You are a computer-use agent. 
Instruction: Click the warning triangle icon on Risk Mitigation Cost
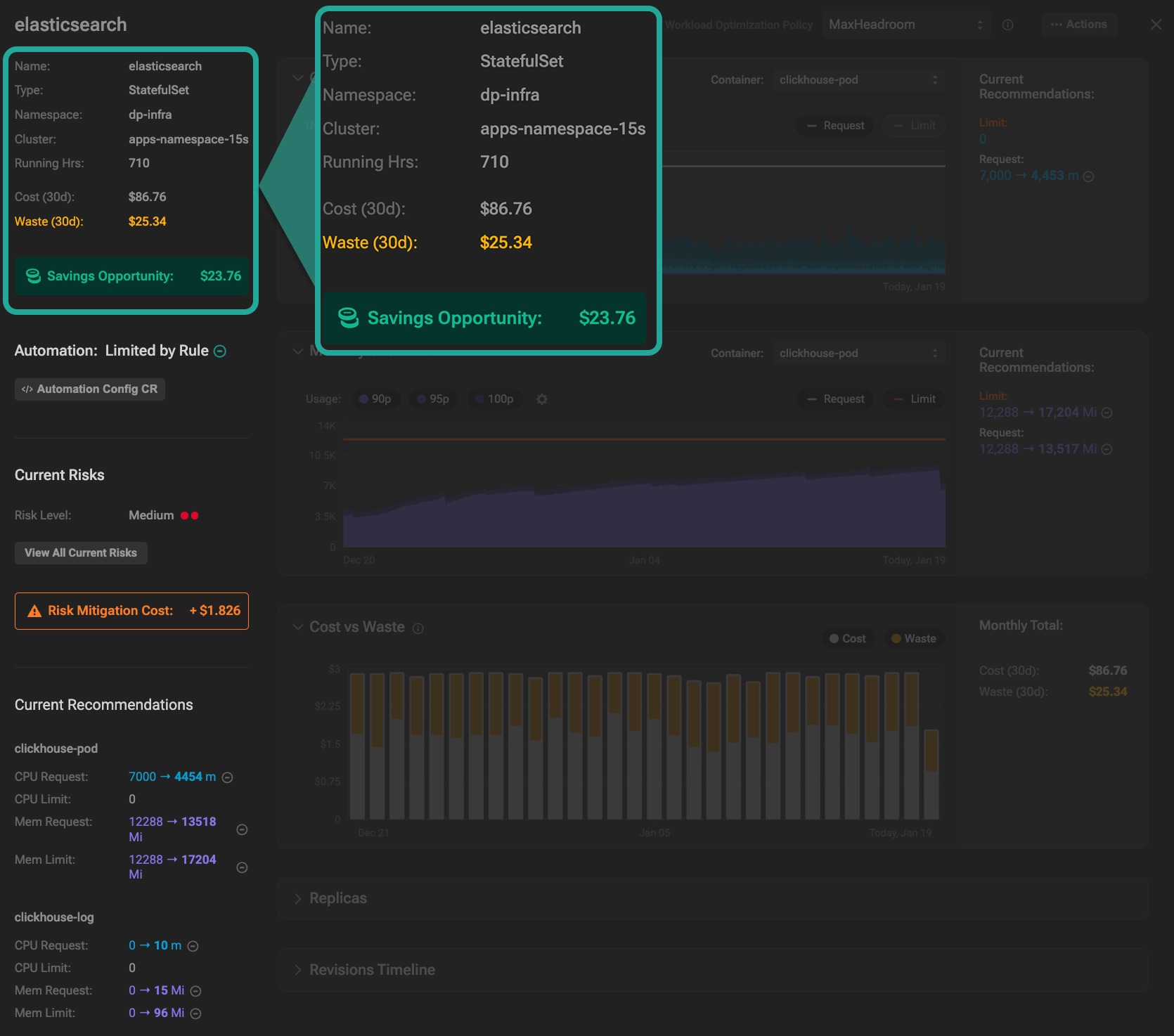(34, 611)
